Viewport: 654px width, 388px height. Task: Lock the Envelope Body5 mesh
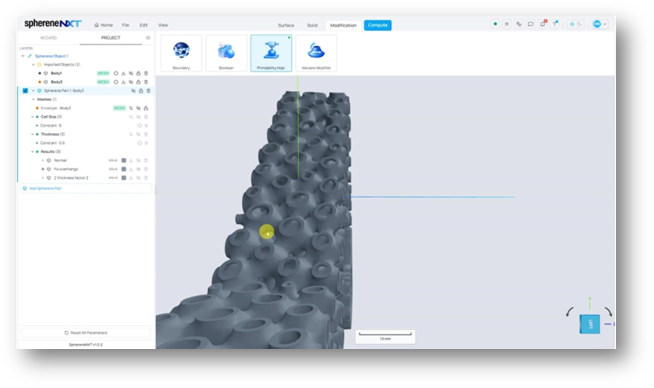pos(146,108)
